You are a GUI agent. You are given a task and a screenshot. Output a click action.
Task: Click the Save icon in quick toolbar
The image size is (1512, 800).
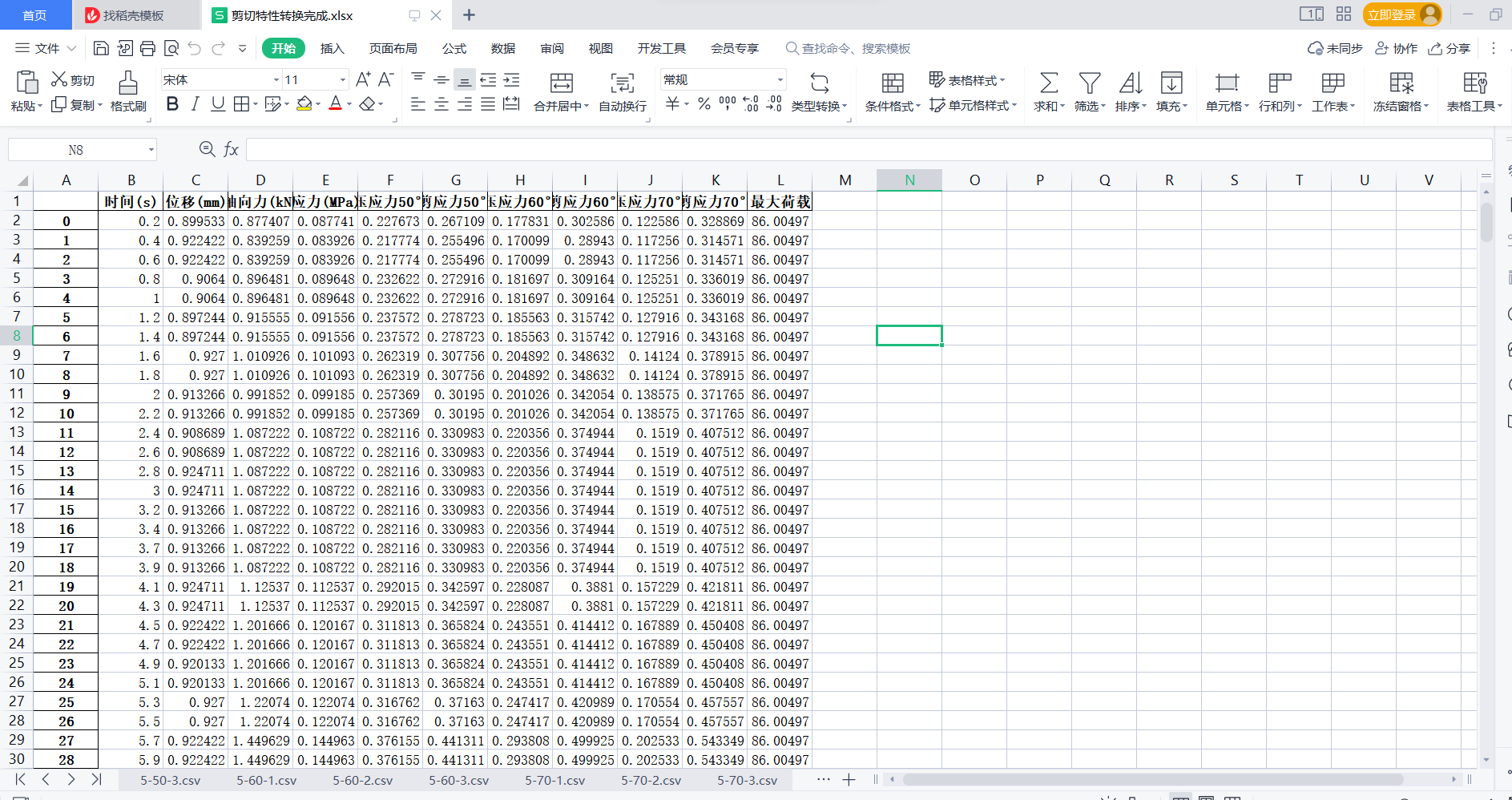point(101,49)
